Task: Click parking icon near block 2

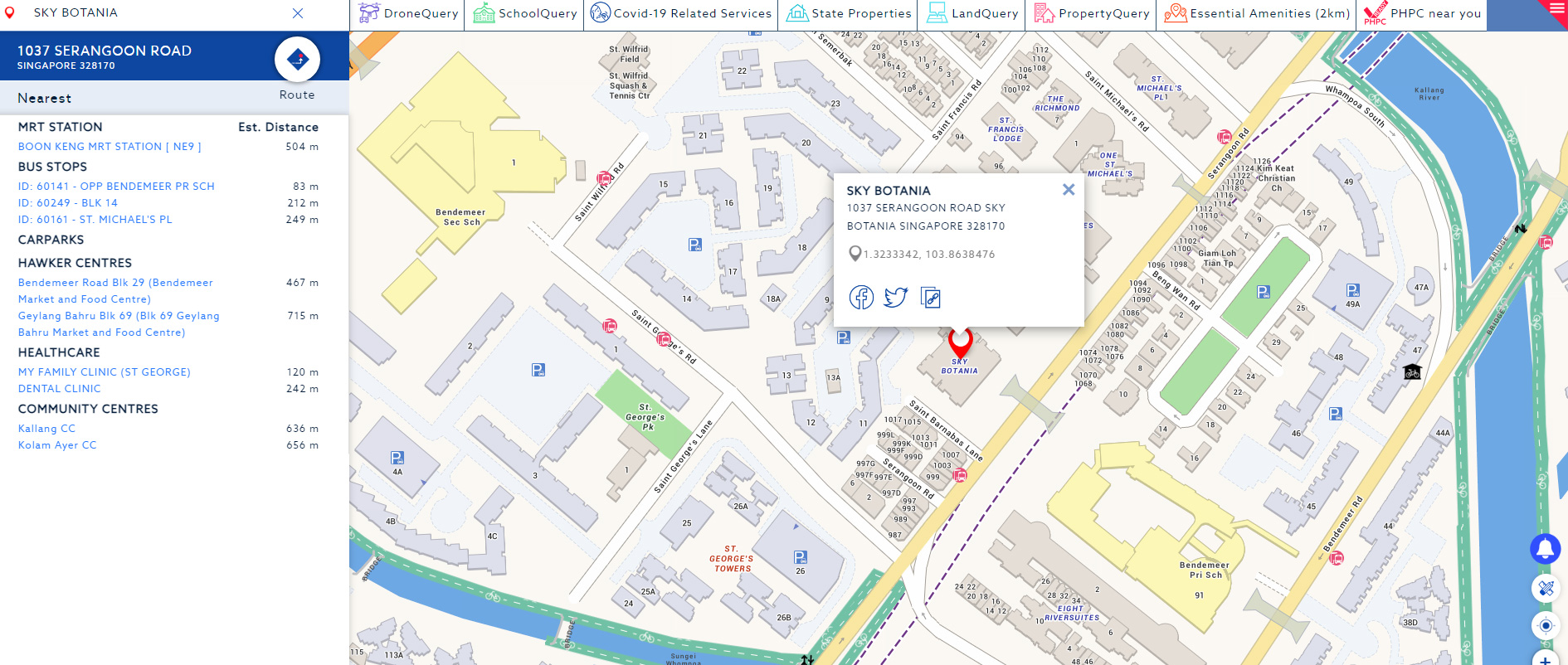Action: tap(538, 370)
